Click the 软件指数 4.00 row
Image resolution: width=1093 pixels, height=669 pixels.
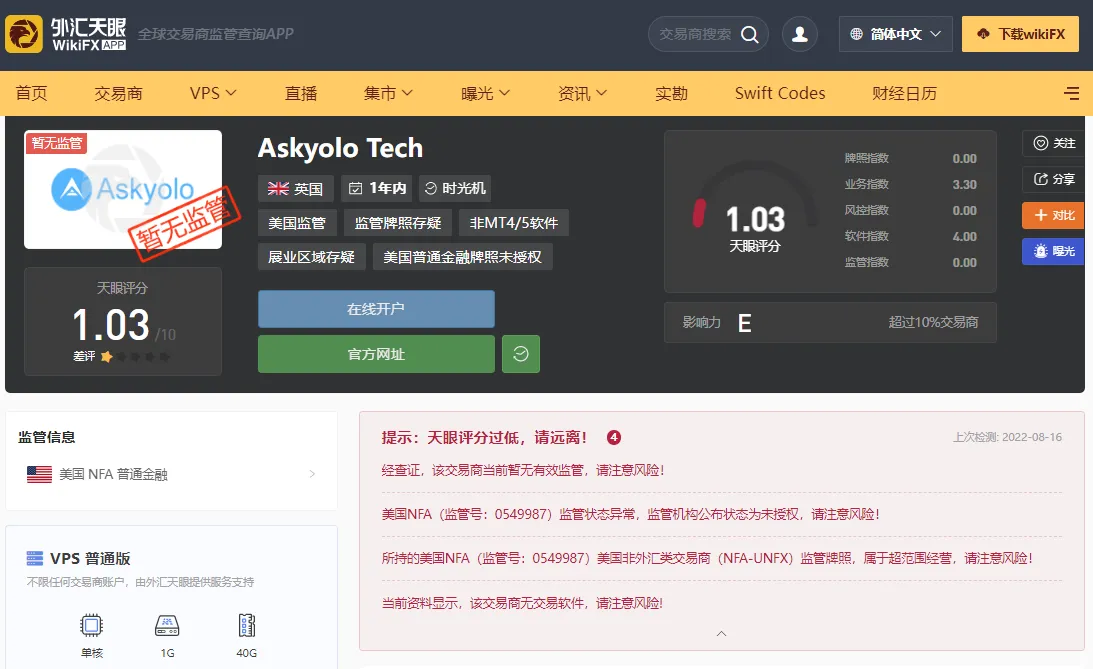click(x=910, y=236)
